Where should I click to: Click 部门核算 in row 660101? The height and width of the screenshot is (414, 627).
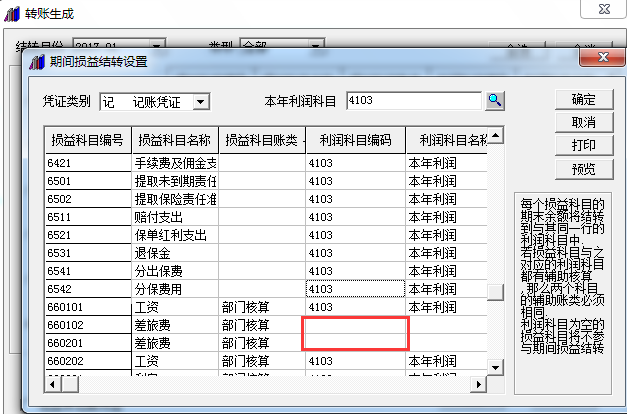(262, 307)
